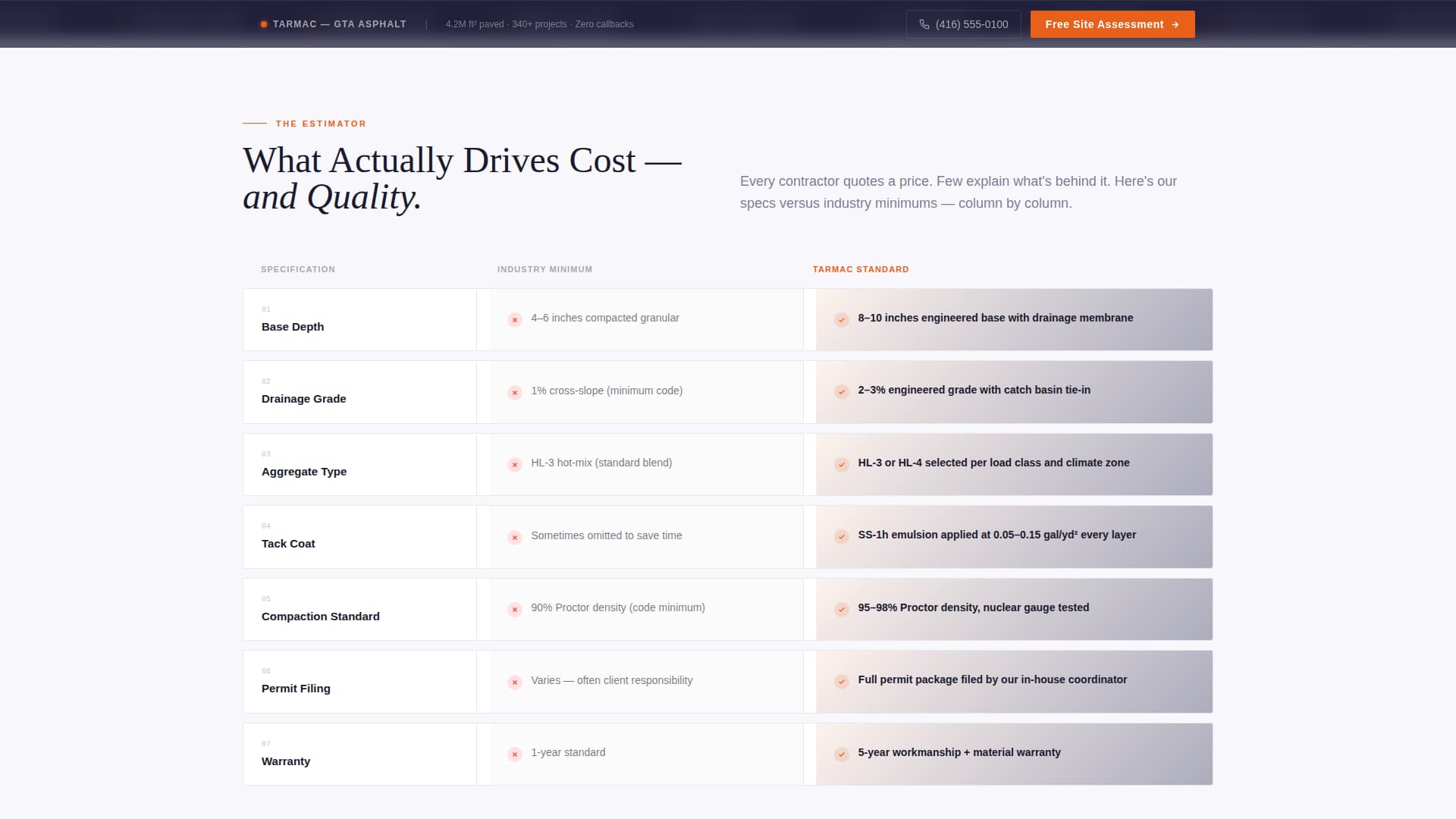Call (416) 555-0100 via header button
1456x819 pixels.
[963, 24]
